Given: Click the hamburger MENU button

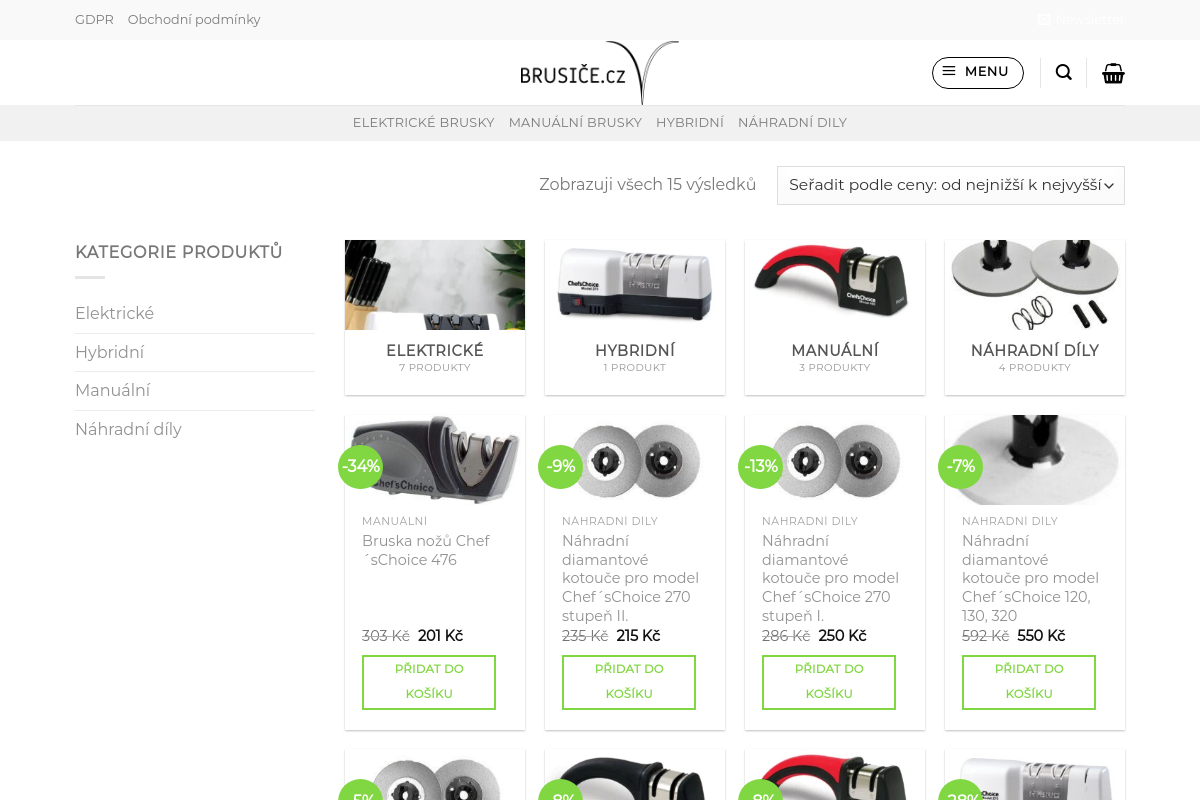Looking at the screenshot, I should coord(977,72).
